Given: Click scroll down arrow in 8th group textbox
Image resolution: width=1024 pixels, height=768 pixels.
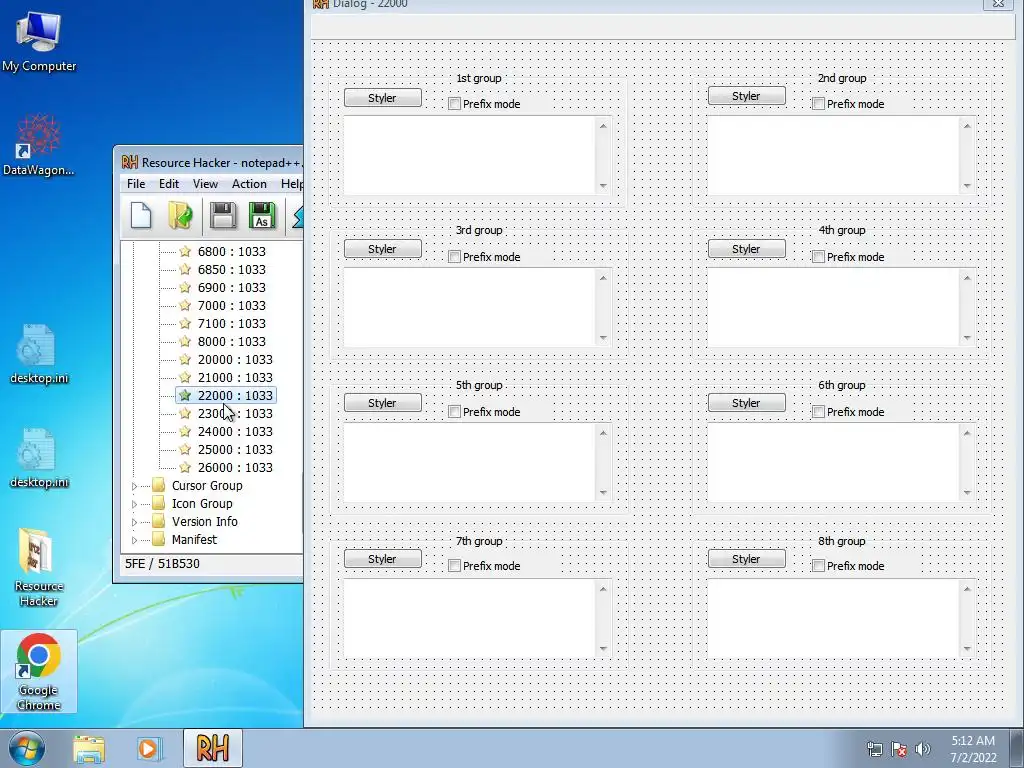Looking at the screenshot, I should [x=967, y=648].
